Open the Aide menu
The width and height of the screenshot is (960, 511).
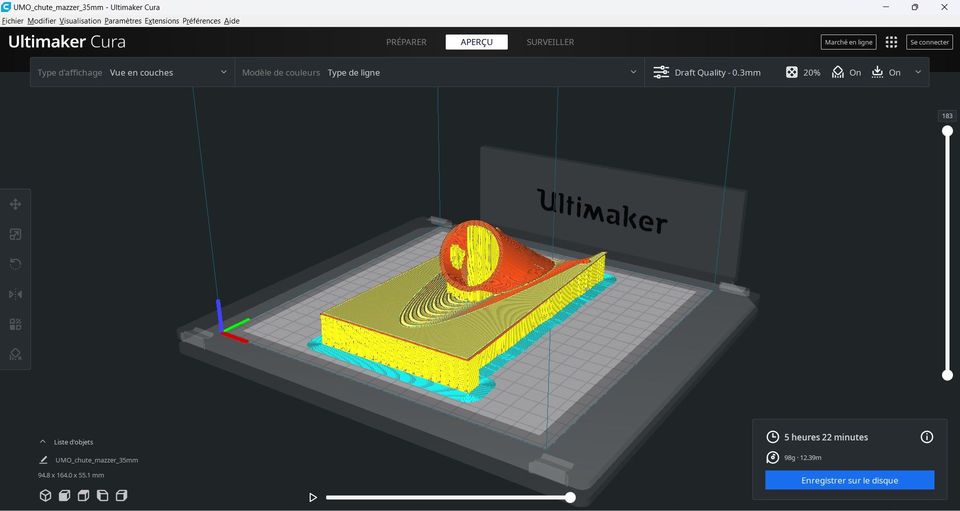coord(231,21)
